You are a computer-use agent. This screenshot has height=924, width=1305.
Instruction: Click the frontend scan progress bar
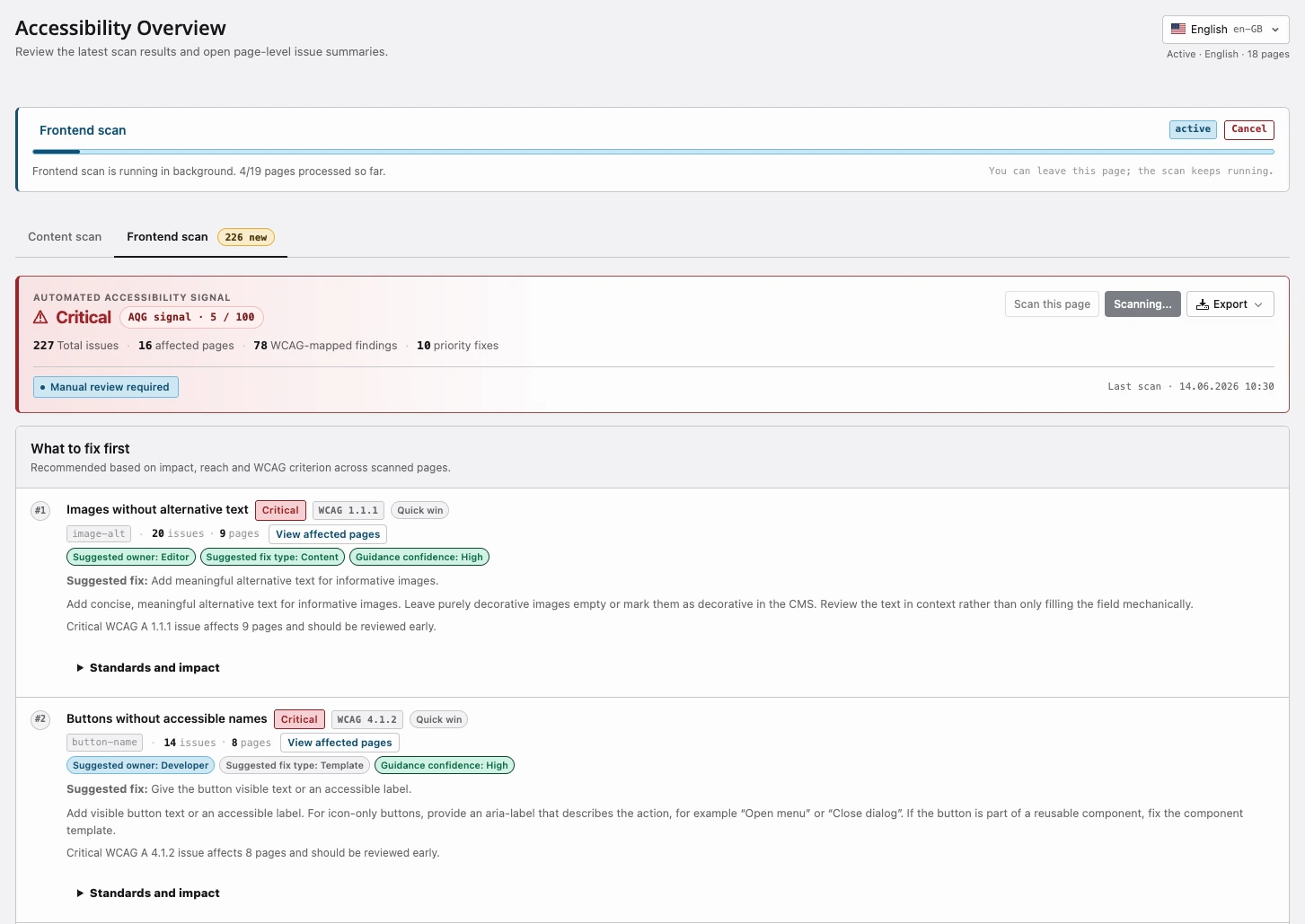653,152
